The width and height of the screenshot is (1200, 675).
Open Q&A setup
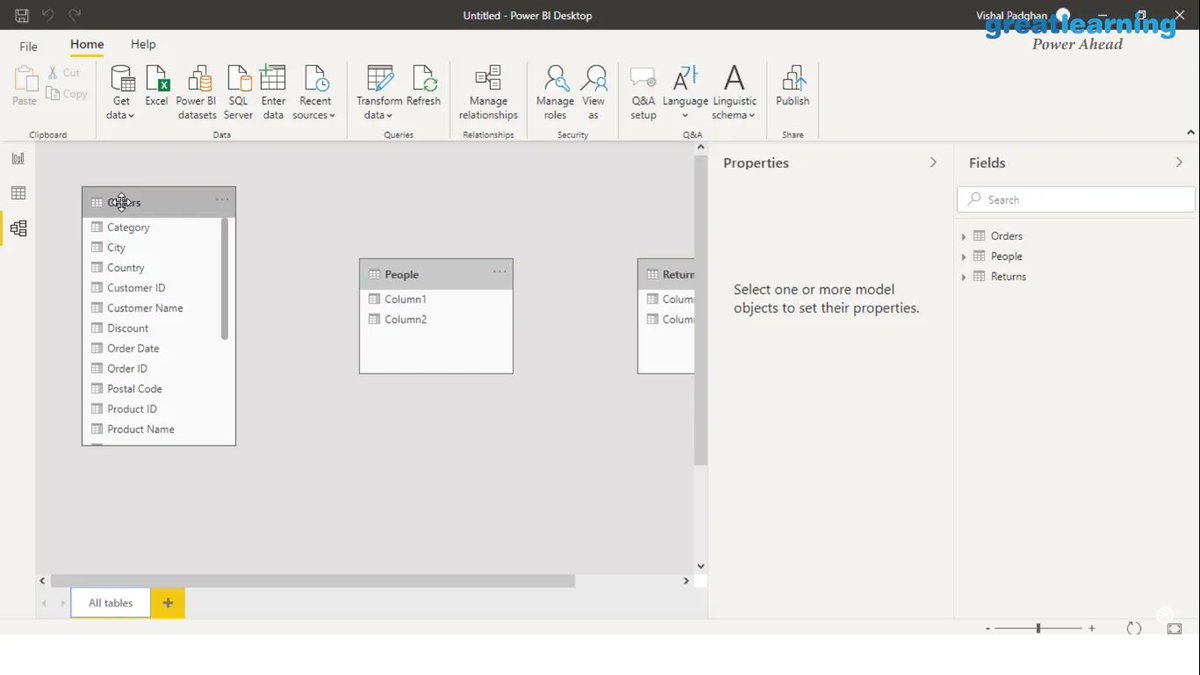tap(643, 93)
